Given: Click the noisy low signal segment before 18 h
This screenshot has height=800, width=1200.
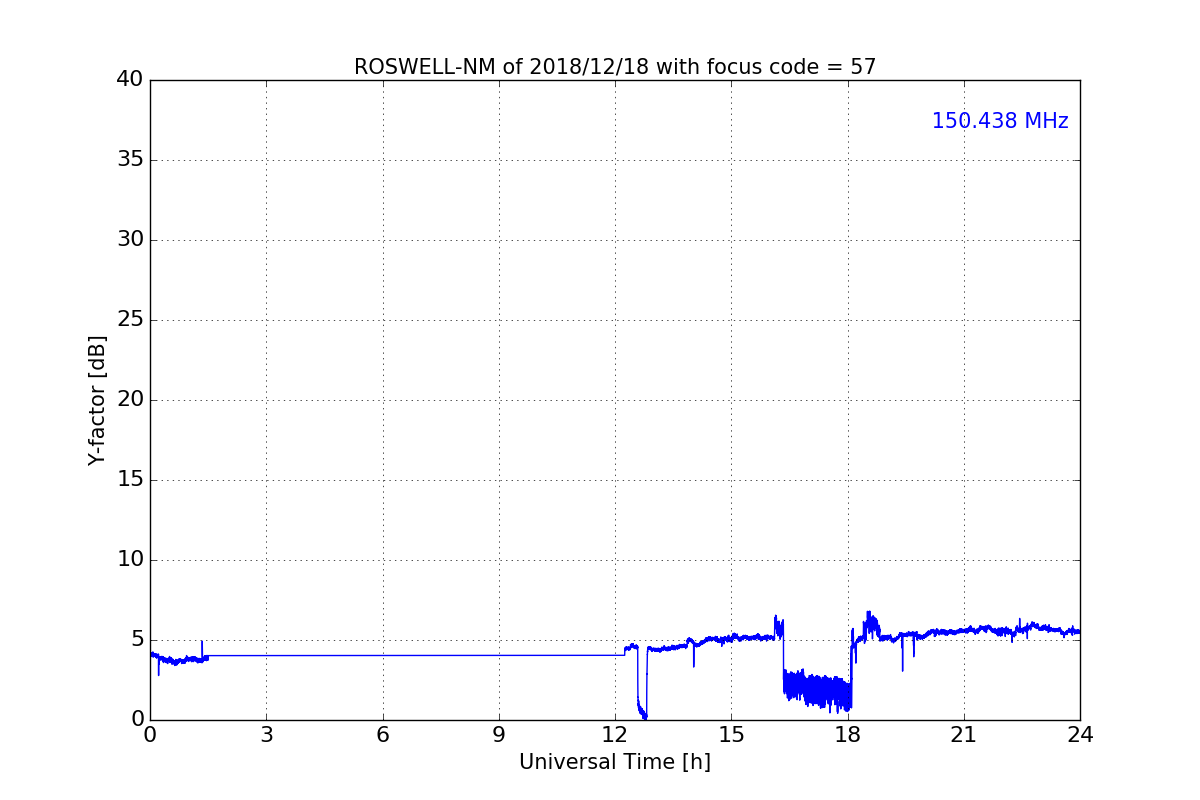Looking at the screenshot, I should point(817,690).
